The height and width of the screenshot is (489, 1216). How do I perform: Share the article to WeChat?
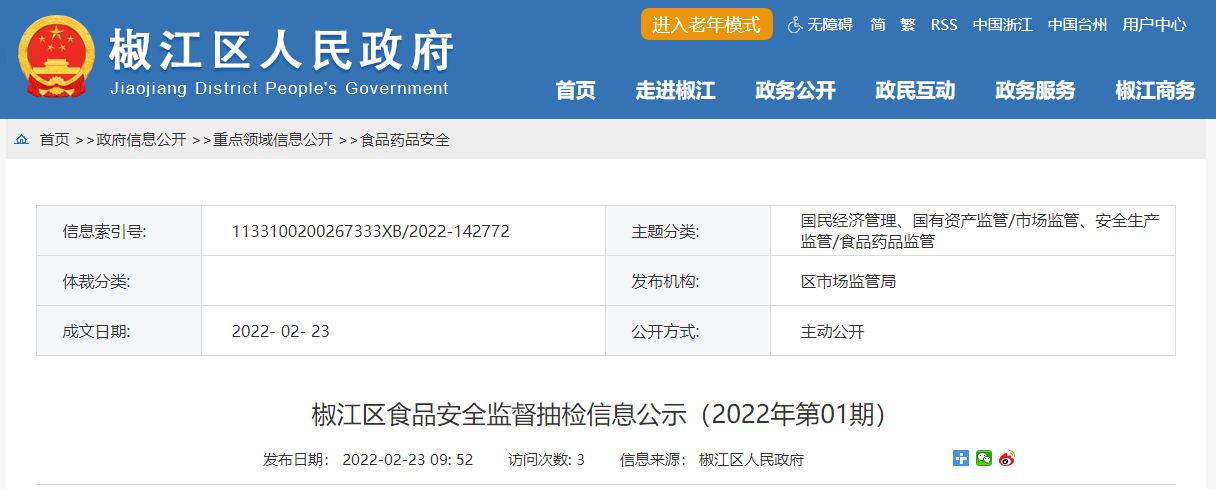point(984,458)
